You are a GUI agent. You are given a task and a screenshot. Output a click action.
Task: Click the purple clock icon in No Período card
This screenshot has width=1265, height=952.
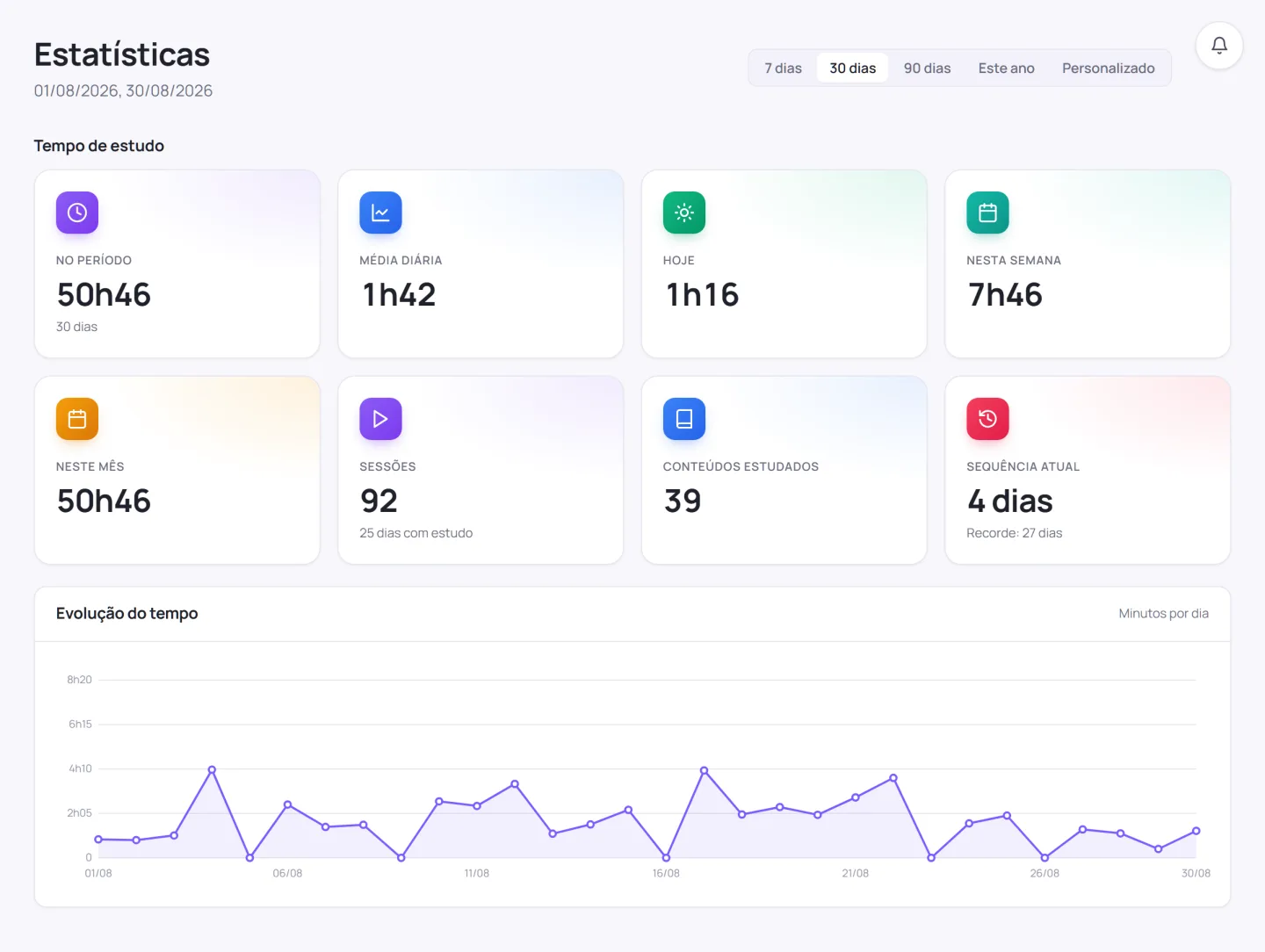[x=77, y=213]
